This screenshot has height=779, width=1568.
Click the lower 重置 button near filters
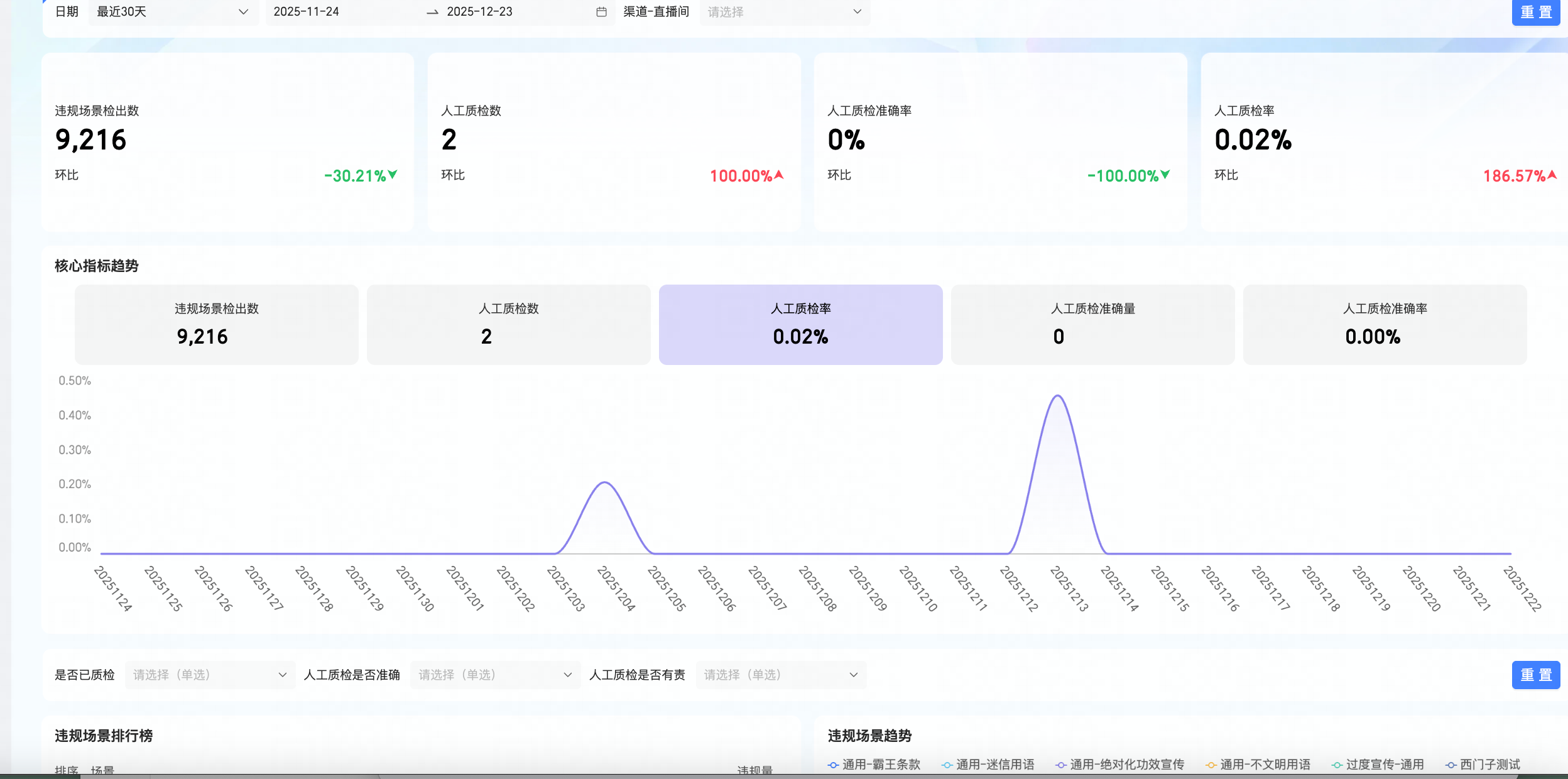pos(1535,675)
